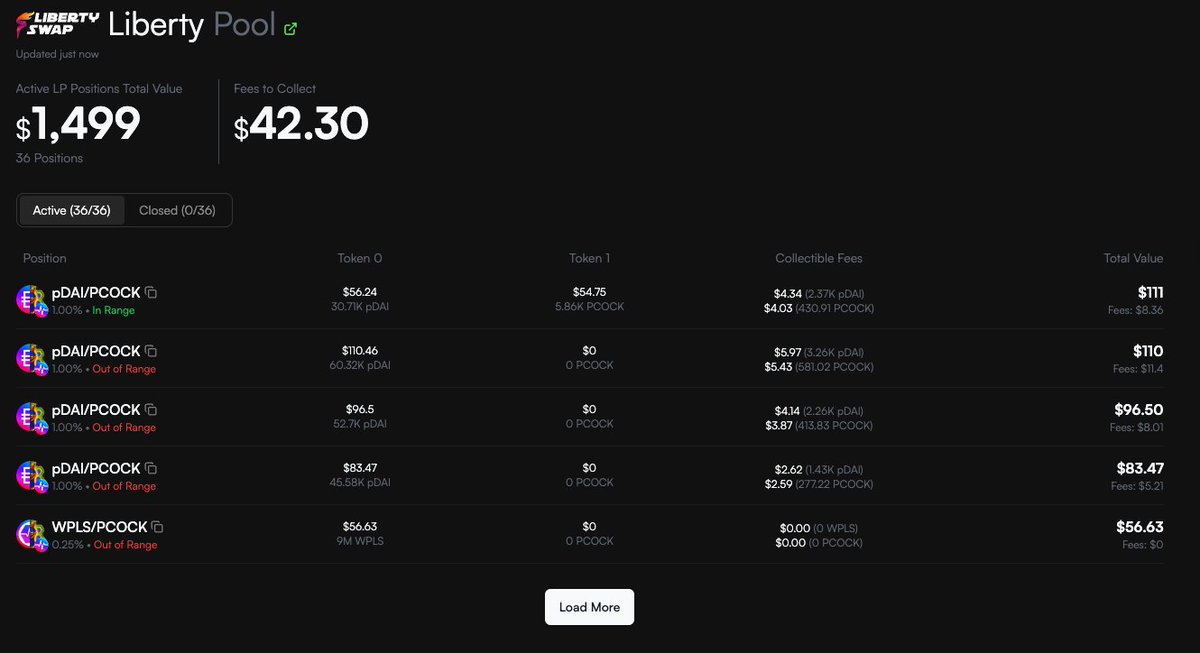The width and height of the screenshot is (1200, 653).
Task: Click the $3.87 (413.83 PCOCK) fee entry
Action: click(x=819, y=426)
